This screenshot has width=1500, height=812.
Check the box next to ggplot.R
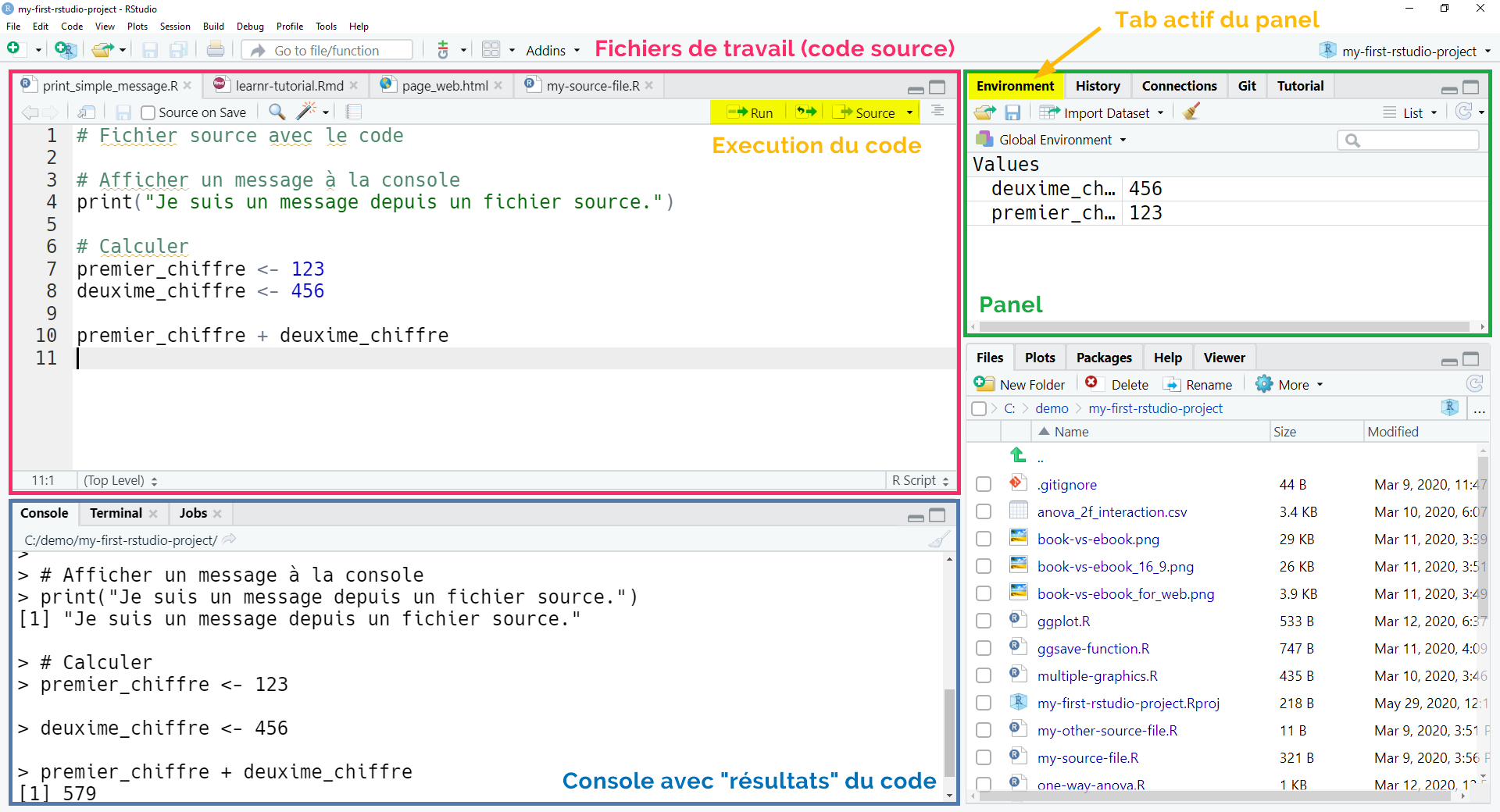[984, 621]
